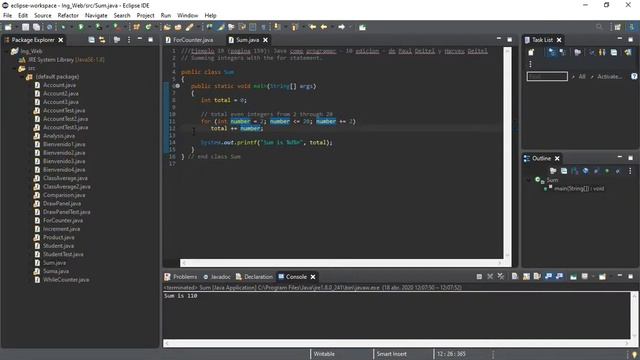Viewport: 640px width, 360px height.
Task: Collapse All in Package Explorer
Action: pos(91,40)
